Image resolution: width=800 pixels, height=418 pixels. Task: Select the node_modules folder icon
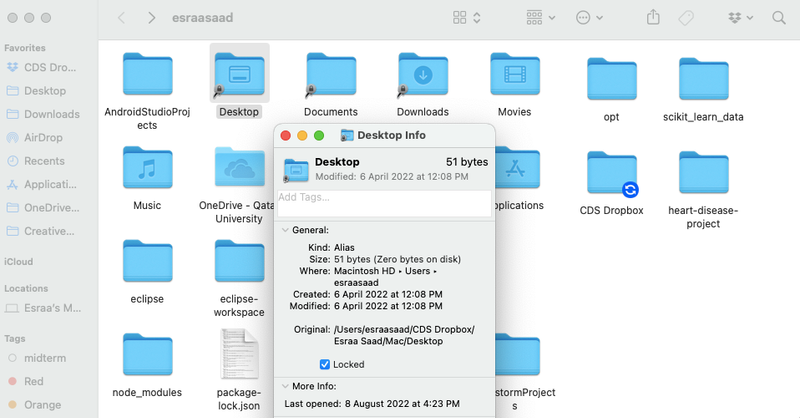pos(147,354)
